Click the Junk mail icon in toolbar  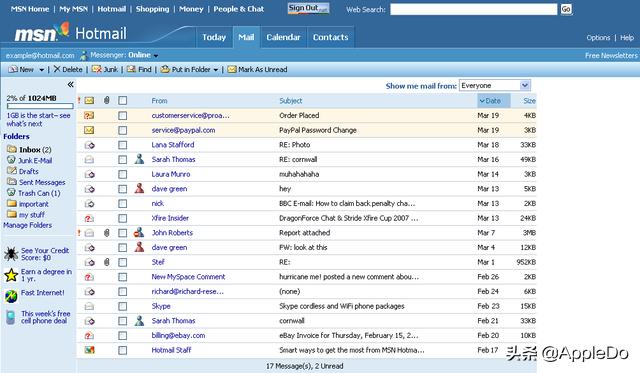[x=96, y=69]
